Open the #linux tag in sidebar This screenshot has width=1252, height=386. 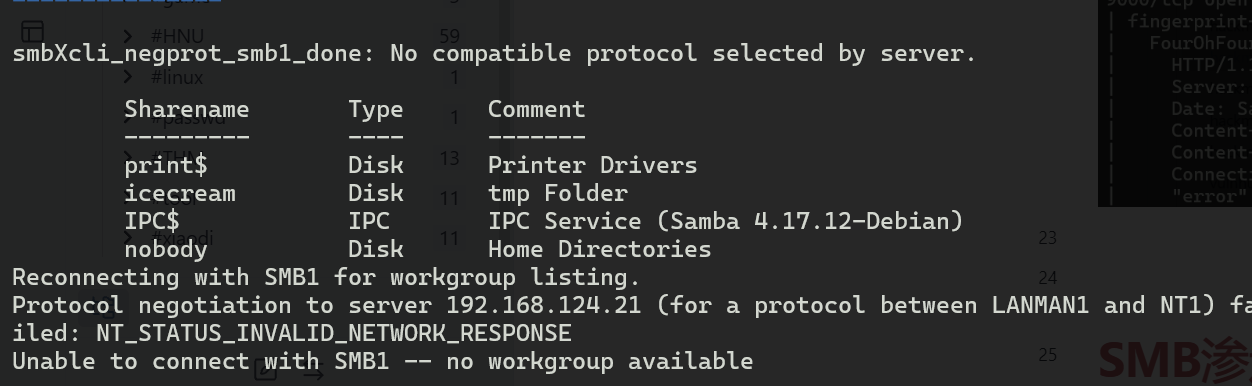(177, 77)
